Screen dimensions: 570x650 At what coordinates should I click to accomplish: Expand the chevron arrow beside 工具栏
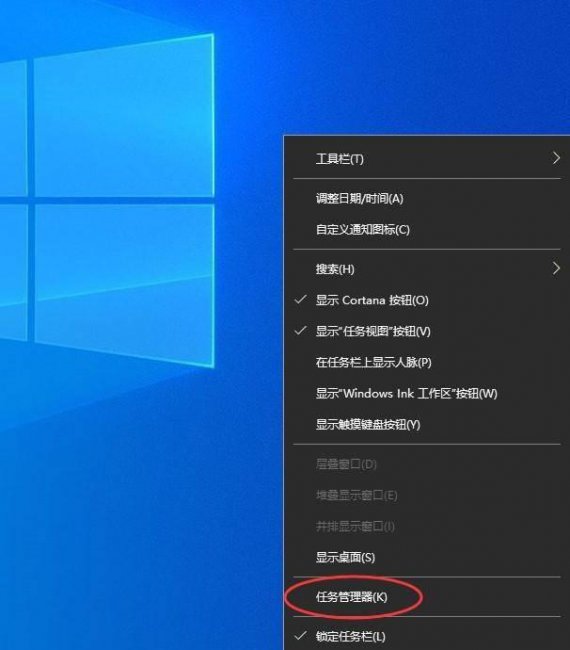[x=556, y=158]
